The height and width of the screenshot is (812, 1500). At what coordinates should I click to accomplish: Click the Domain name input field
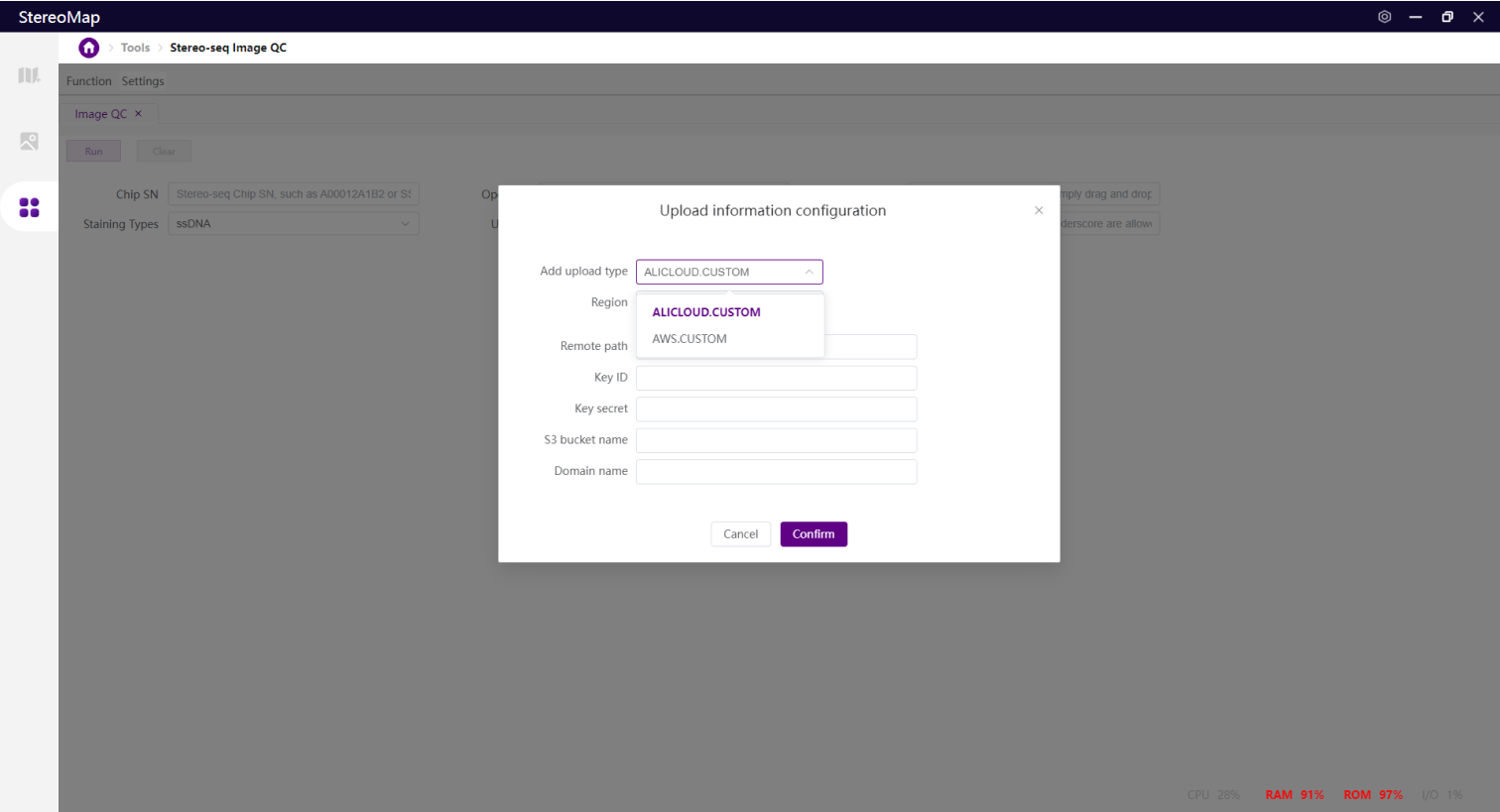776,472
